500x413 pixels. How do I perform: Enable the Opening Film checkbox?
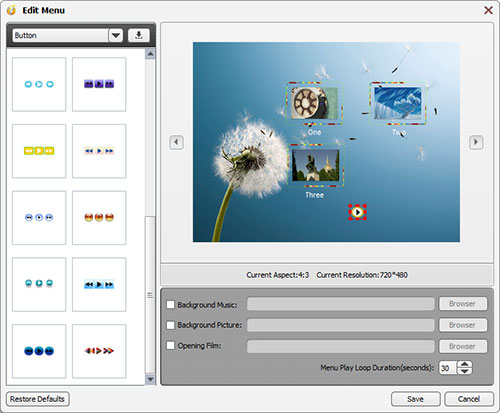click(x=170, y=345)
